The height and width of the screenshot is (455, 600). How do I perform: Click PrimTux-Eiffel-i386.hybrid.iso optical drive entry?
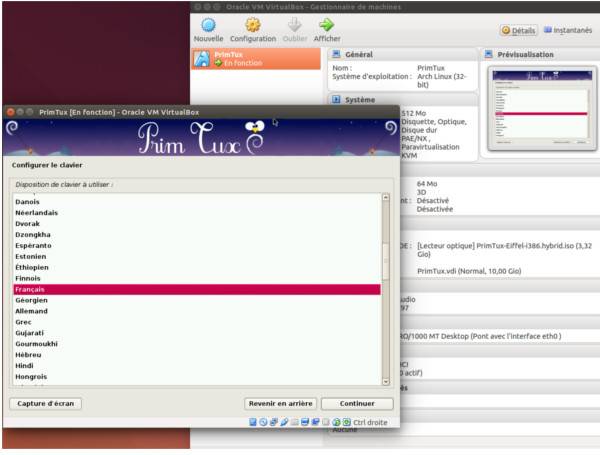504,250
